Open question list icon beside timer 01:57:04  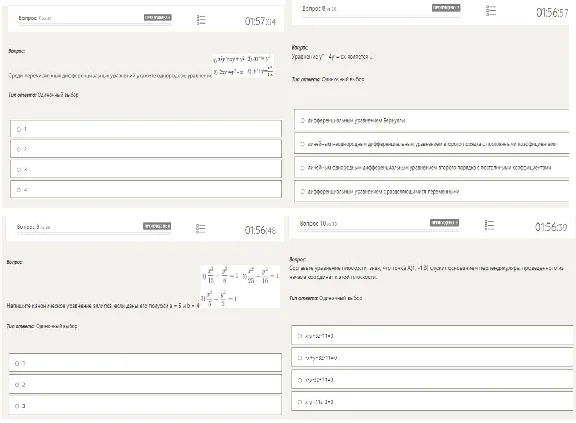pyautogui.click(x=201, y=20)
